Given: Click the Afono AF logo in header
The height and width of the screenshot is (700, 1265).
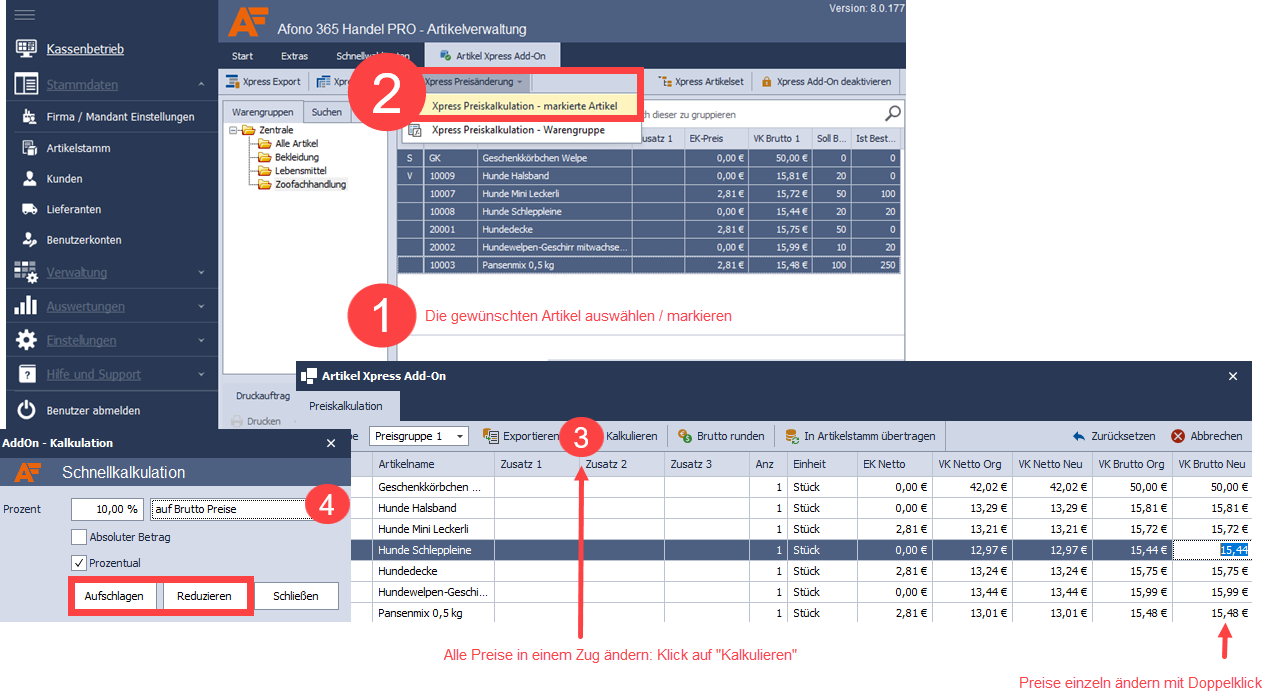Looking at the screenshot, I should [247, 21].
